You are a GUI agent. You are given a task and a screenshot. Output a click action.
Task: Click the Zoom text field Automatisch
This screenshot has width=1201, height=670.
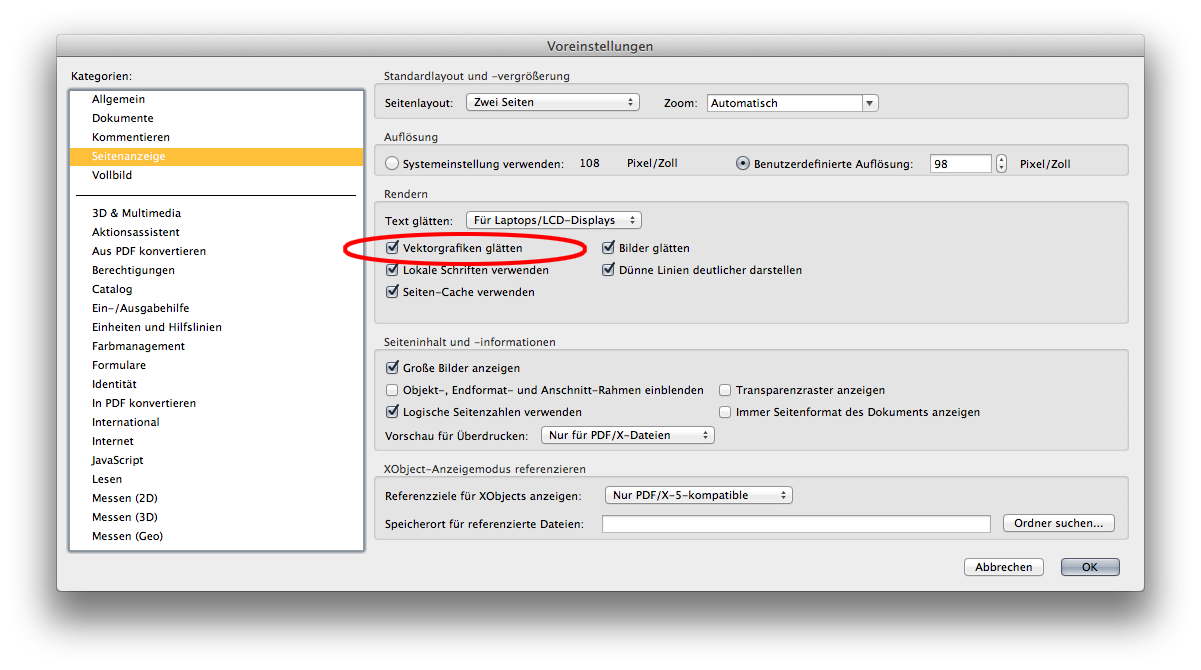point(784,103)
